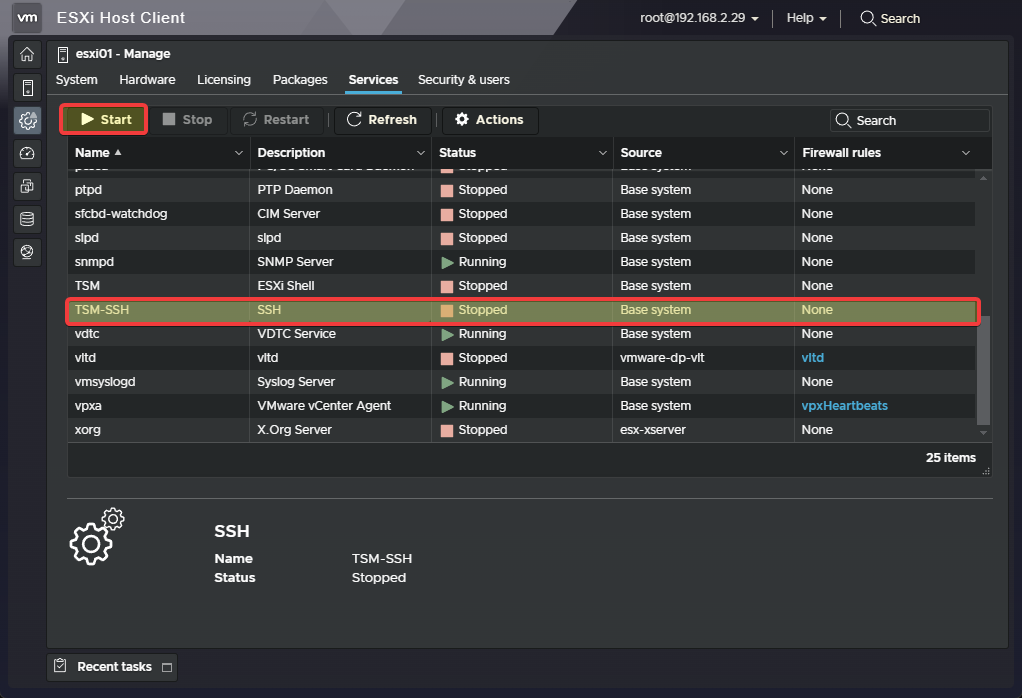Select the xorg service row
The image size is (1022, 698).
[x=521, y=430]
